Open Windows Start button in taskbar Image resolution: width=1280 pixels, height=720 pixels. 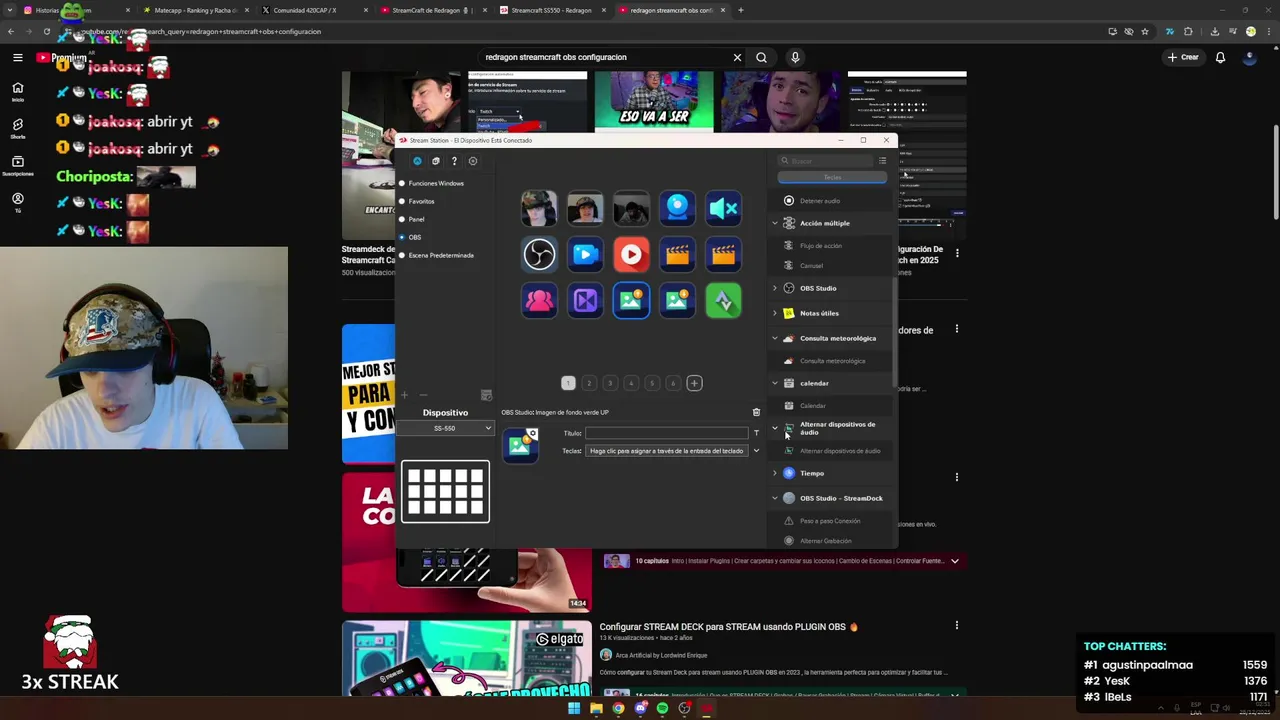click(574, 709)
